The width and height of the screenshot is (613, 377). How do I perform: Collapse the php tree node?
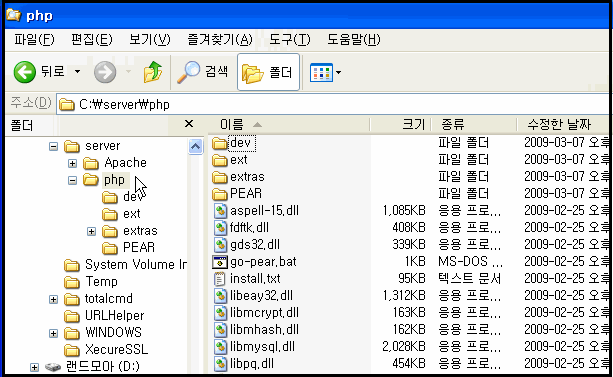72,180
